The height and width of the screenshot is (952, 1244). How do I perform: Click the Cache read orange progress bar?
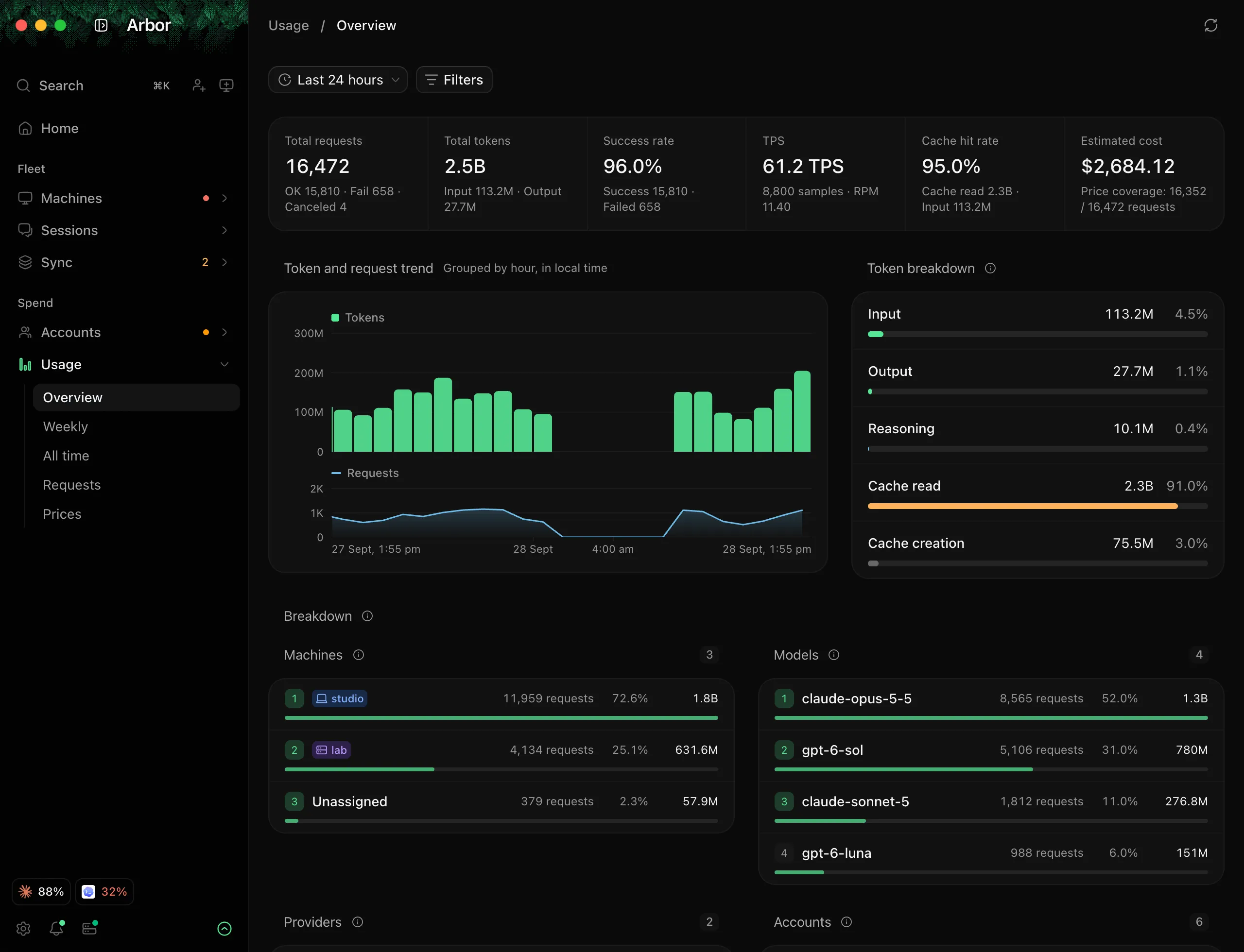click(1022, 507)
